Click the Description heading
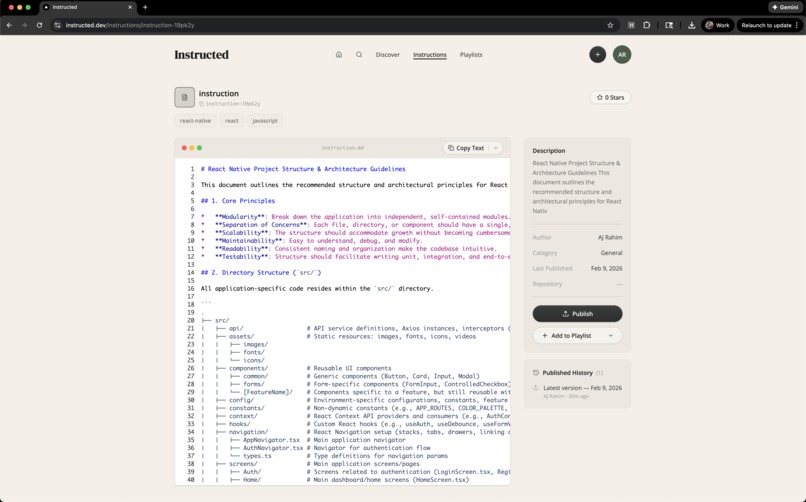Image resolution: width=806 pixels, height=502 pixels. coord(549,151)
